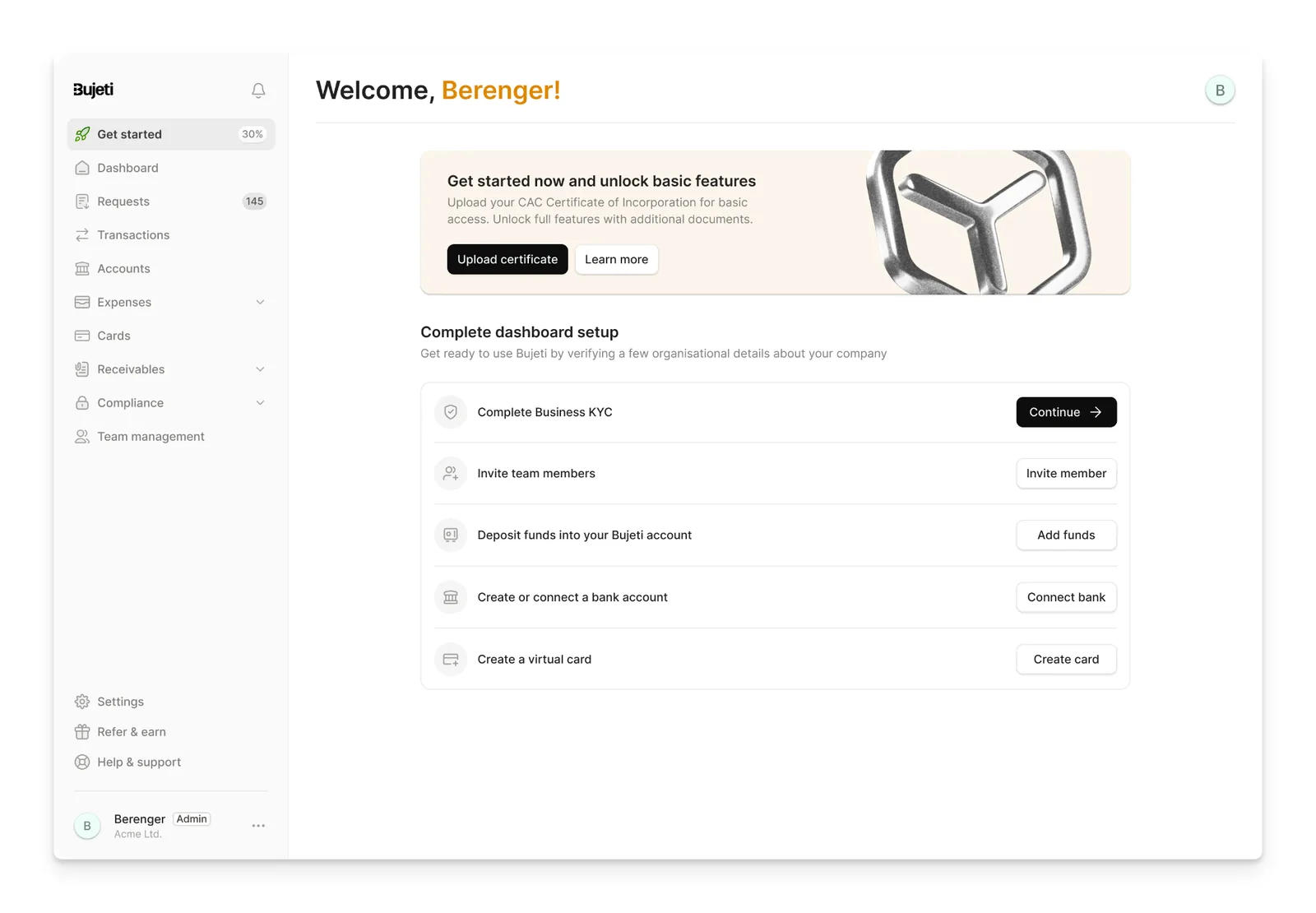Click the 'Complete Business KYC' text
Screen dimensions: 1316x913
[544, 412]
